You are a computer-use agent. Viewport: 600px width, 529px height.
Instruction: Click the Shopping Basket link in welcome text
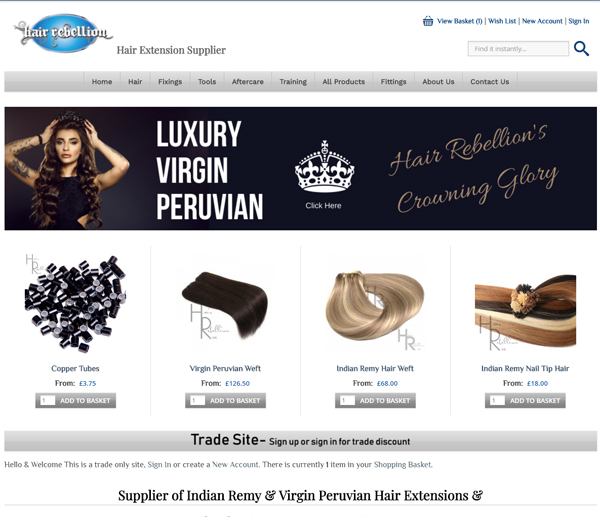click(x=403, y=464)
